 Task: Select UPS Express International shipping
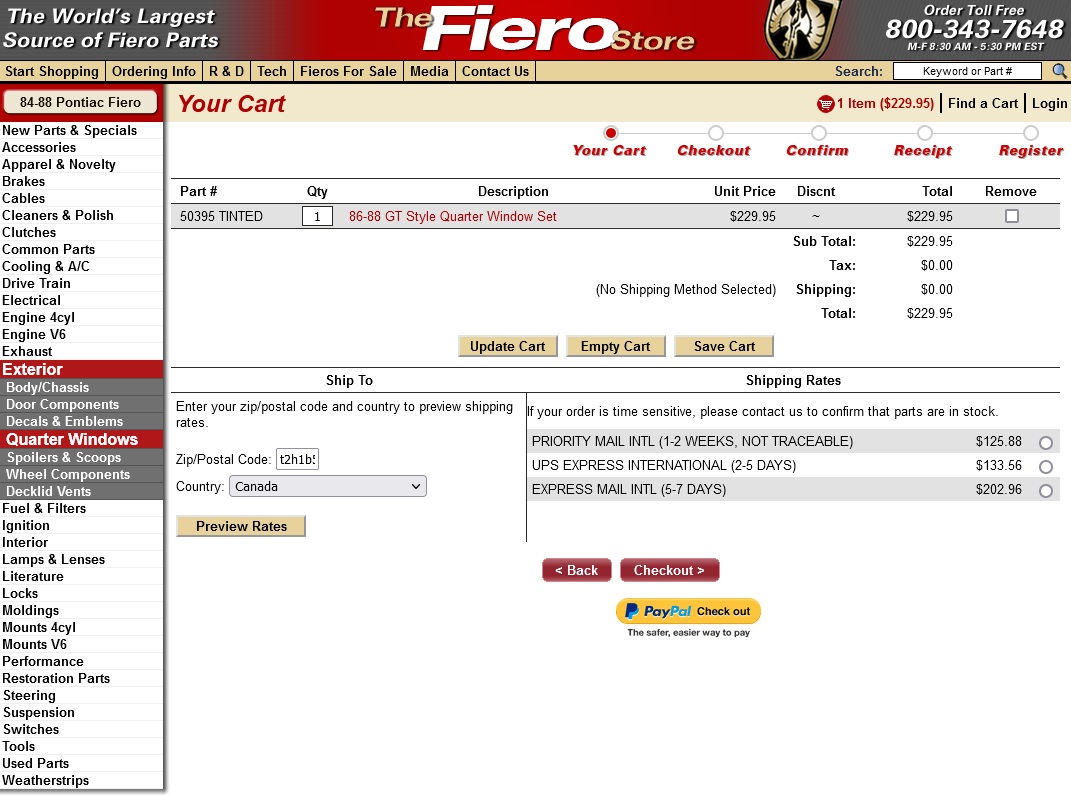point(1046,467)
